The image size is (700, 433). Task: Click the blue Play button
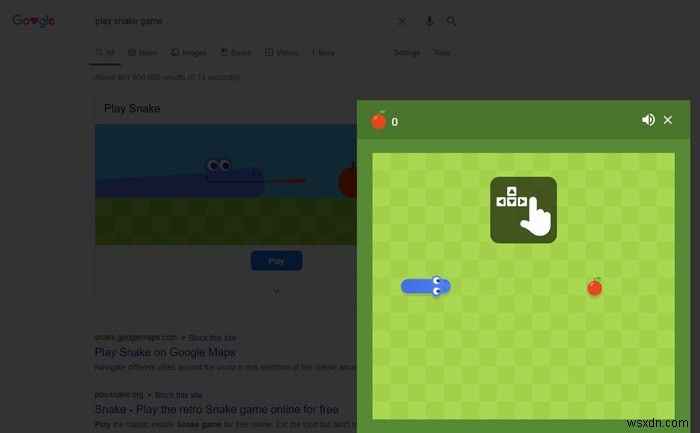pyautogui.click(x=276, y=261)
